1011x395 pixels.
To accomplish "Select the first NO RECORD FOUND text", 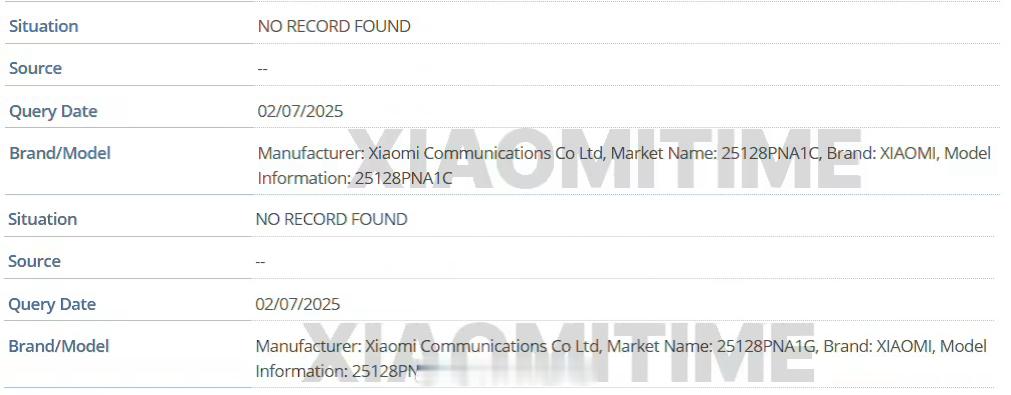I will (334, 26).
